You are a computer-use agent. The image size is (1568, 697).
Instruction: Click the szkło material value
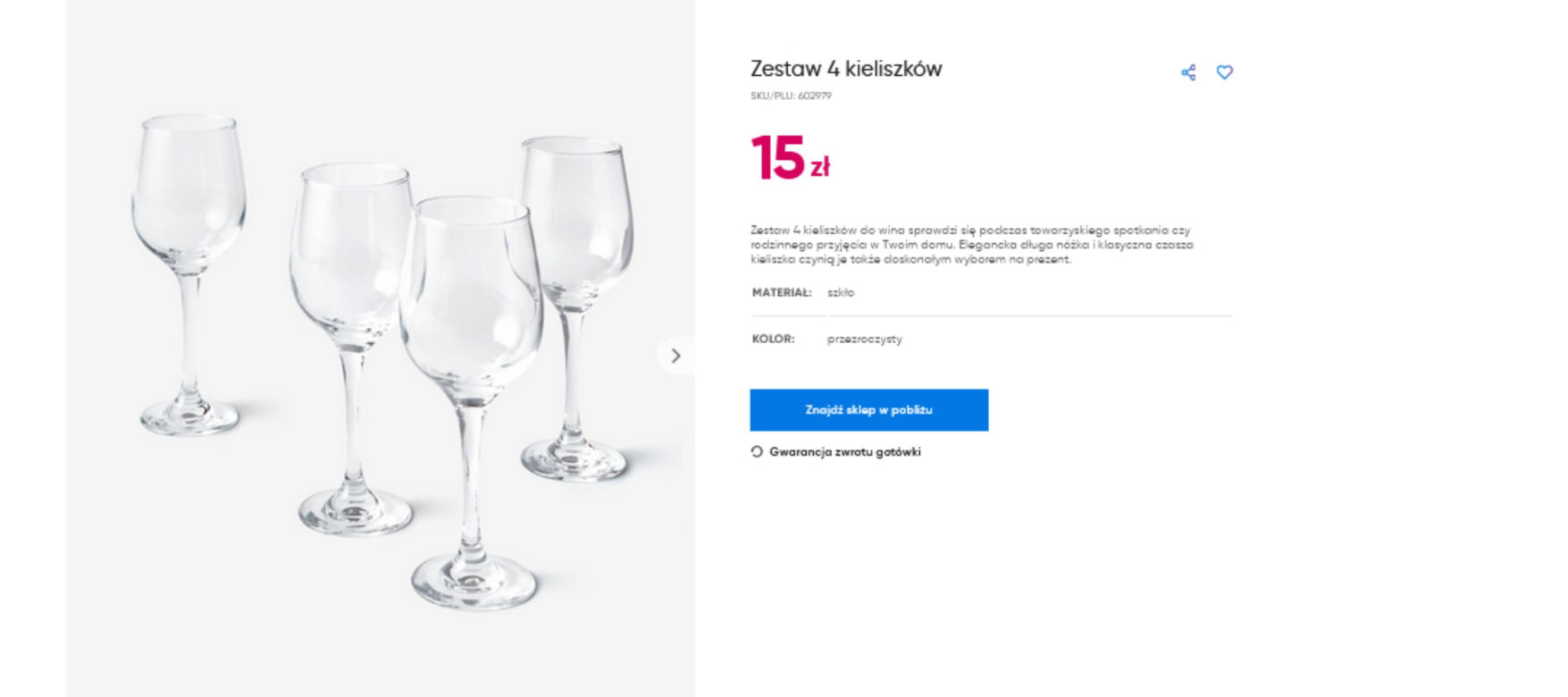[x=841, y=292]
